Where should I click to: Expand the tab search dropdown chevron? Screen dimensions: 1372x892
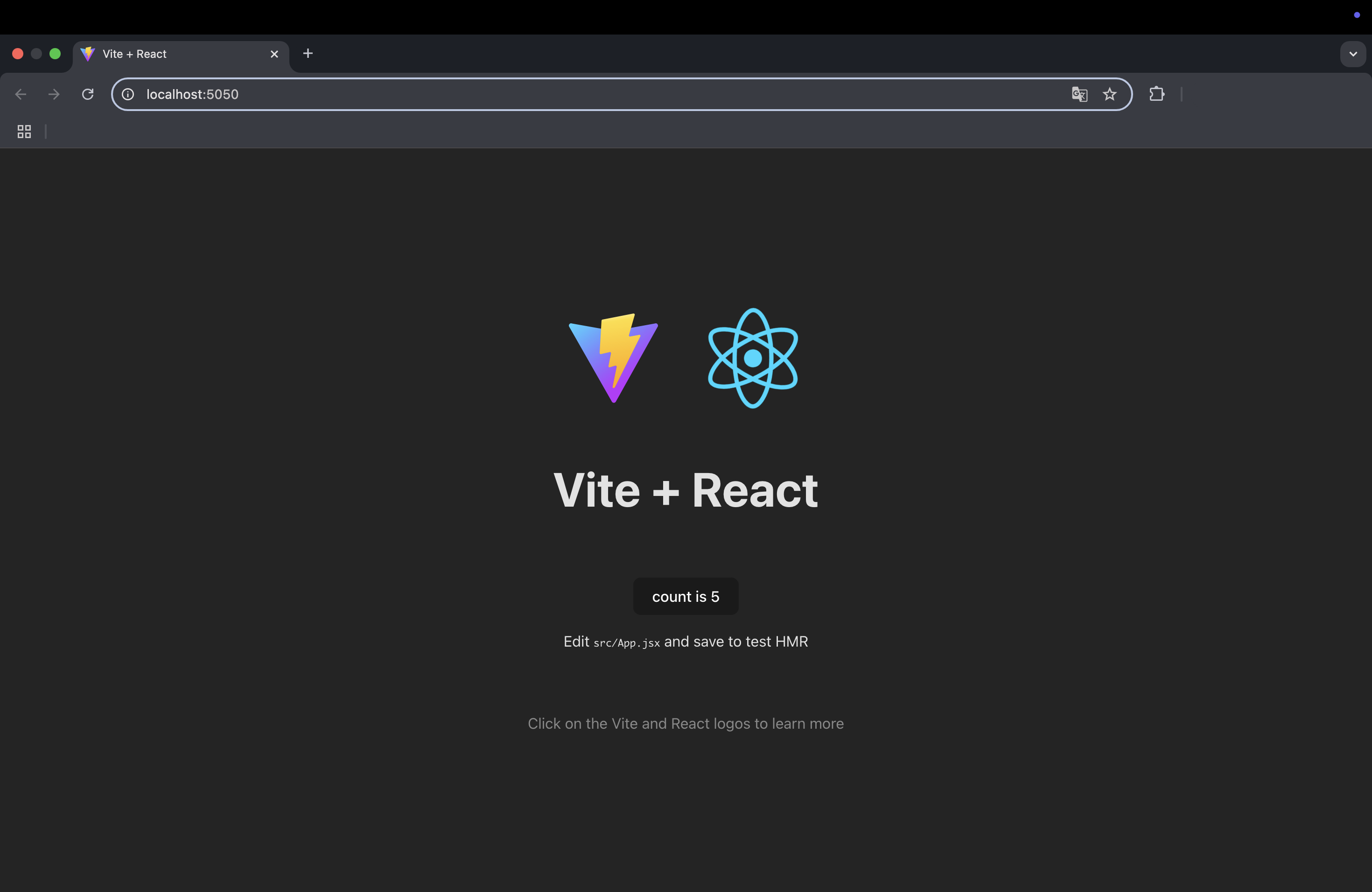click(x=1352, y=54)
